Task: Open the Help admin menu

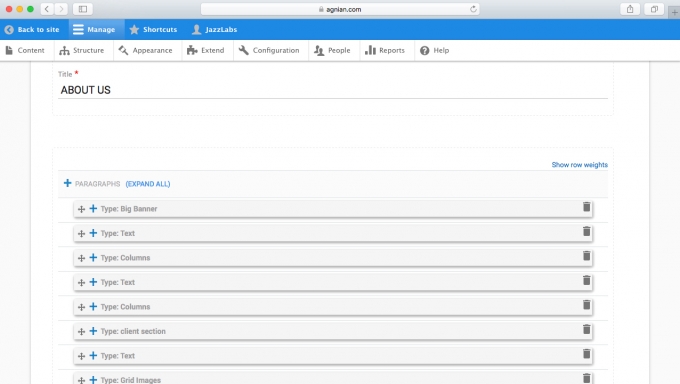Action: tap(435, 50)
